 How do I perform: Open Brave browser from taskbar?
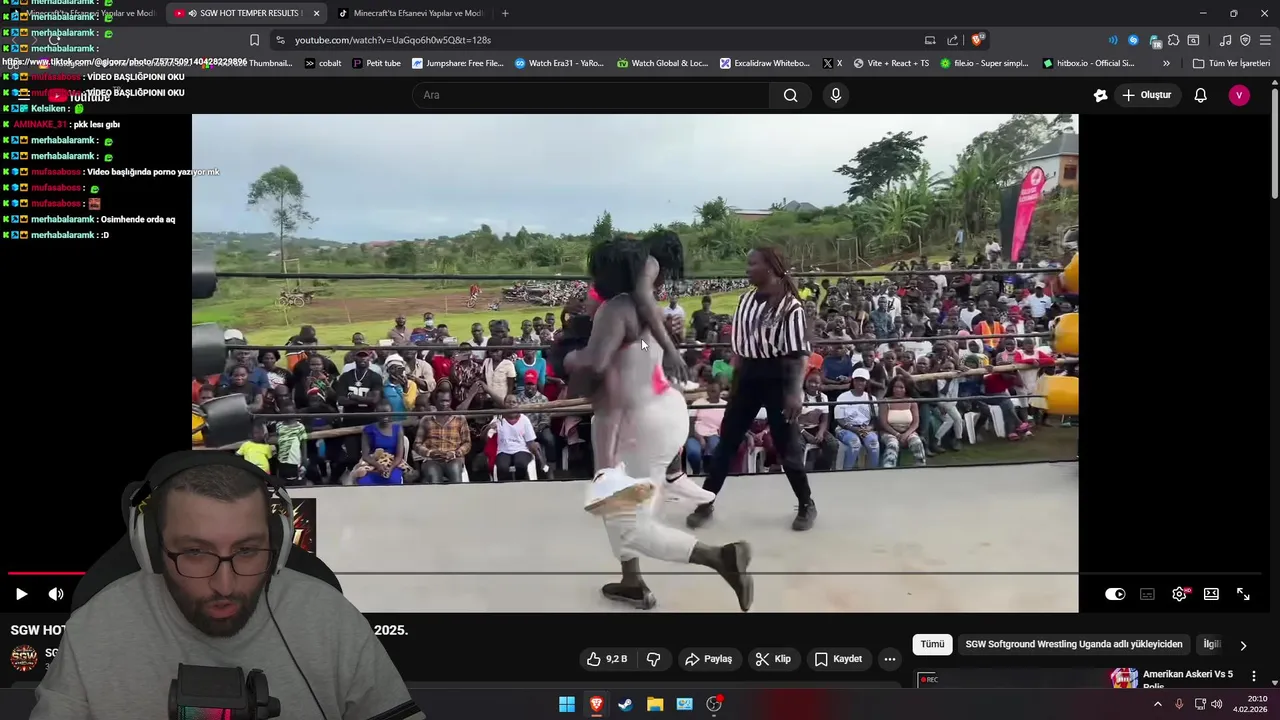pyautogui.click(x=596, y=704)
